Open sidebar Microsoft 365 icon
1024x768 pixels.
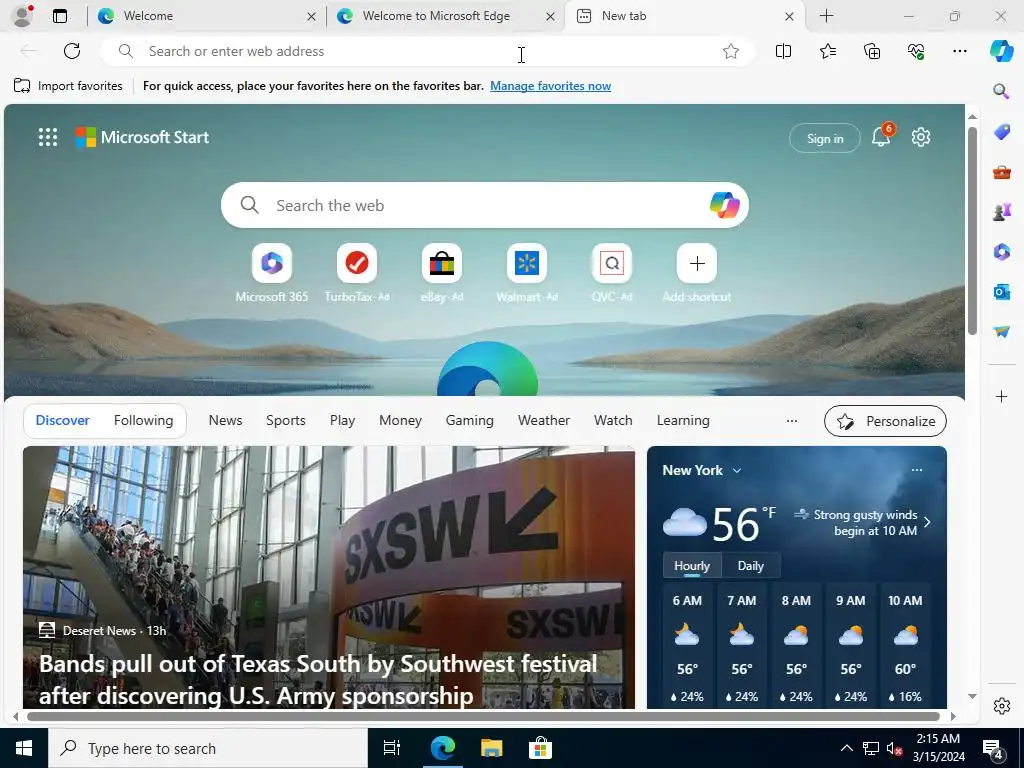(x=1001, y=251)
